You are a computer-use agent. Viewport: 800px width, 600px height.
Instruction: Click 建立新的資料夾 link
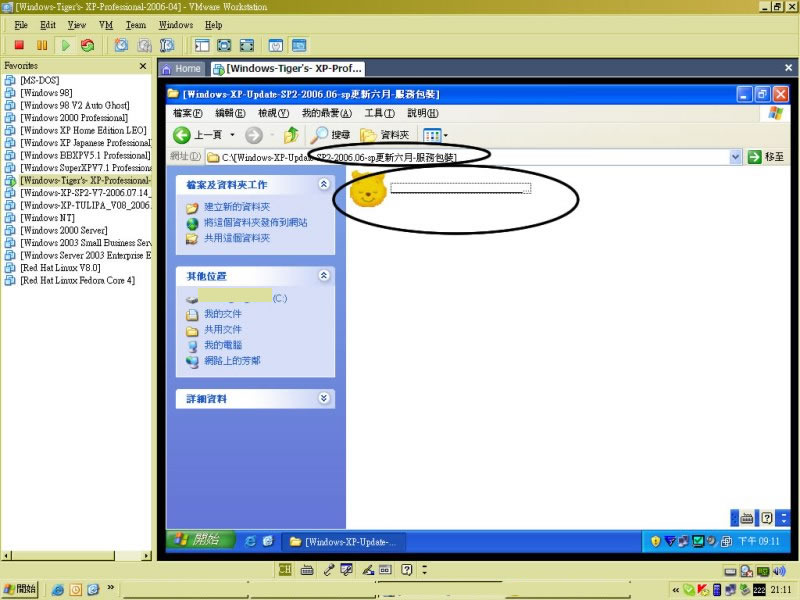point(237,207)
